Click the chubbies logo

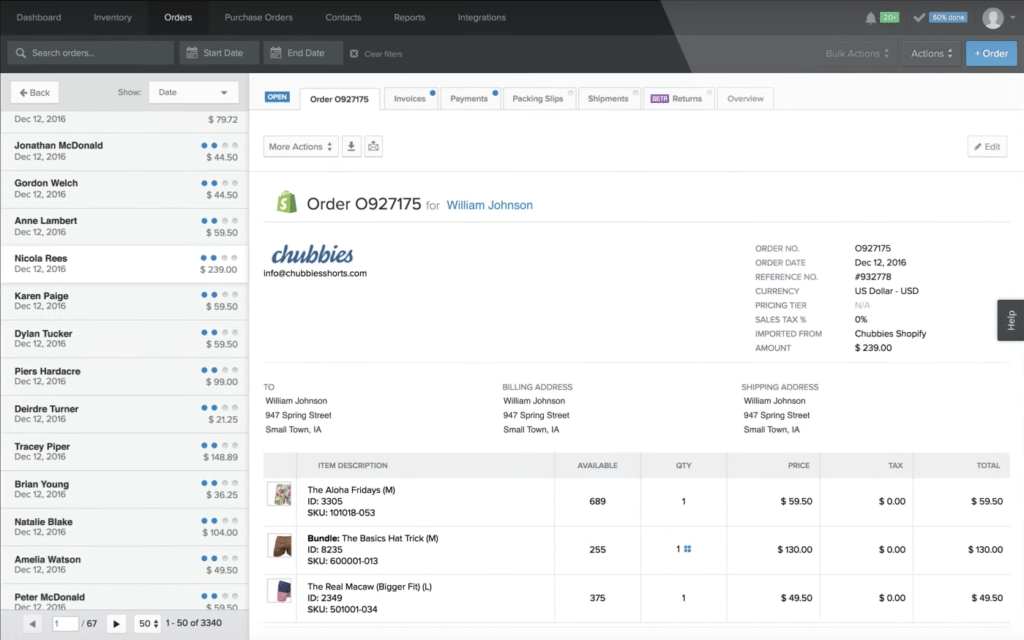point(312,254)
